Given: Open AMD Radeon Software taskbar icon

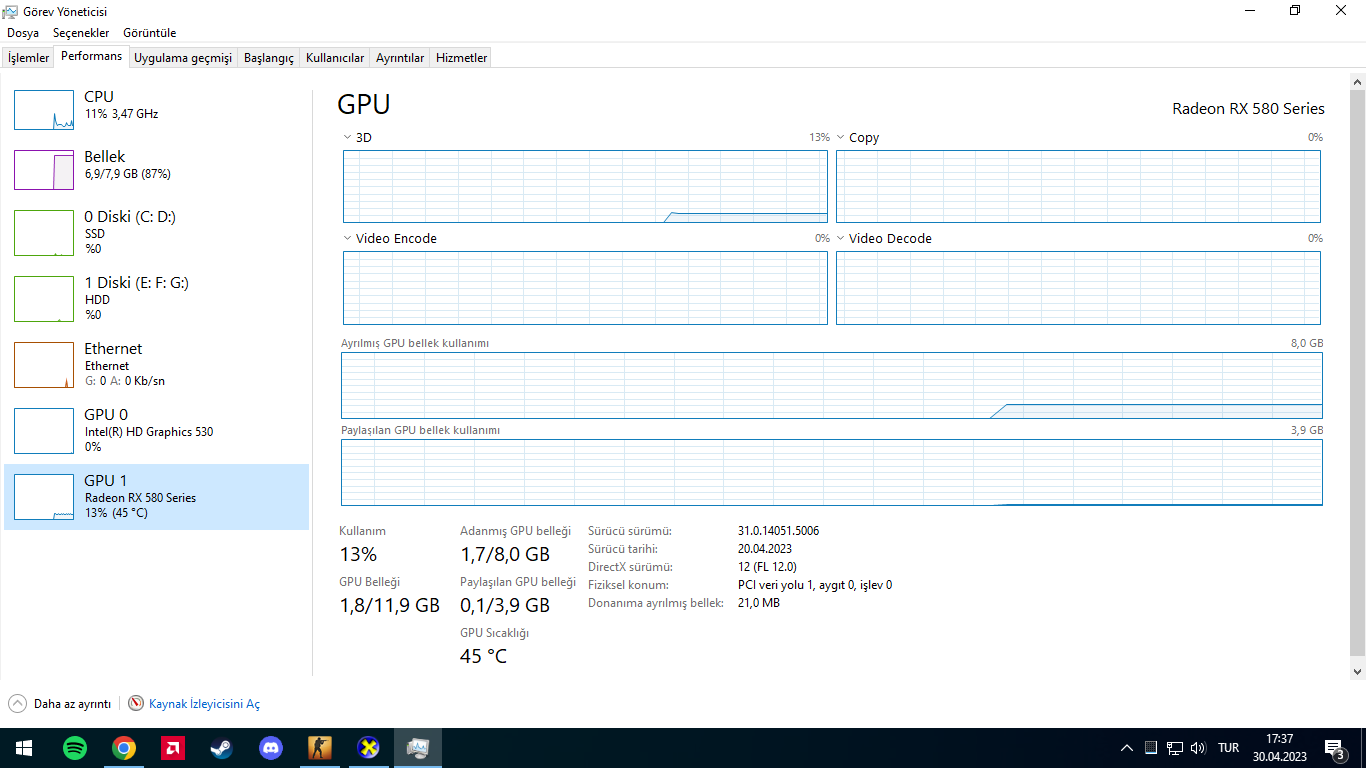Looking at the screenshot, I should click(x=173, y=748).
